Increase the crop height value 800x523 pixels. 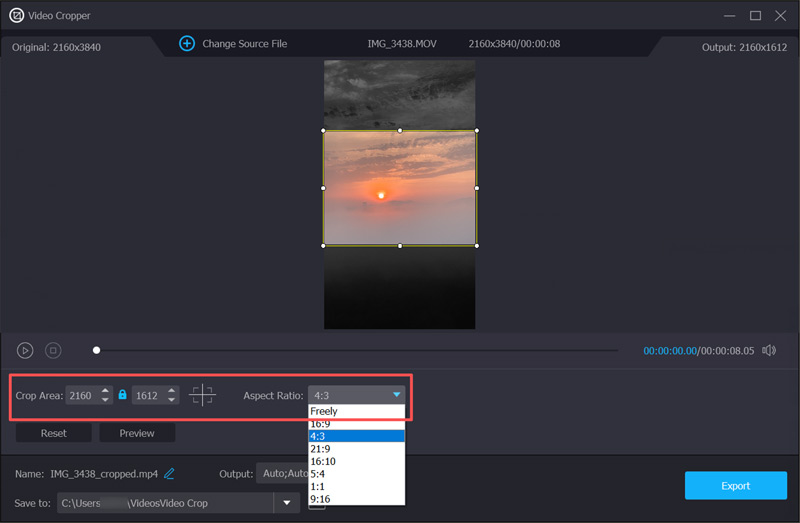click(171, 390)
